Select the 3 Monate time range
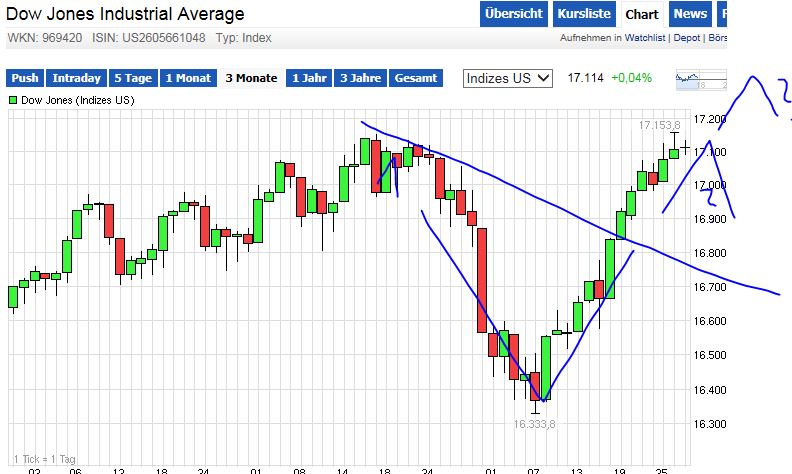 click(x=251, y=78)
